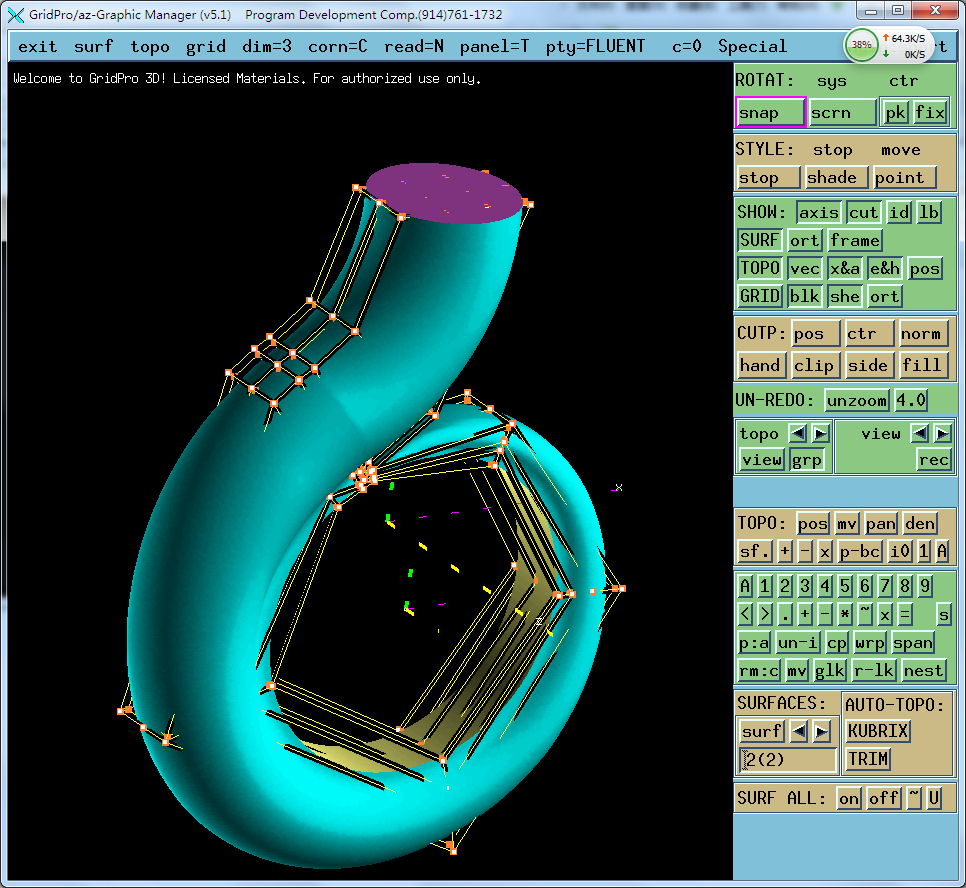This screenshot has height=888, width=966.
Task: Open the Special menu
Action: pyautogui.click(x=752, y=46)
